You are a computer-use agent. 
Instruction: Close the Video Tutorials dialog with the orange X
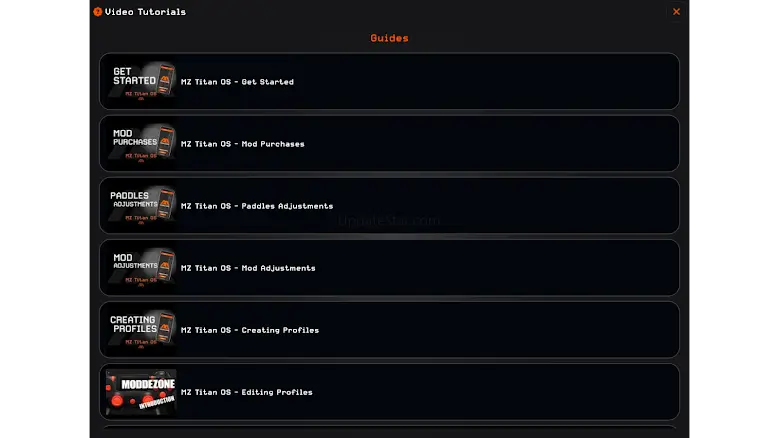tap(676, 11)
